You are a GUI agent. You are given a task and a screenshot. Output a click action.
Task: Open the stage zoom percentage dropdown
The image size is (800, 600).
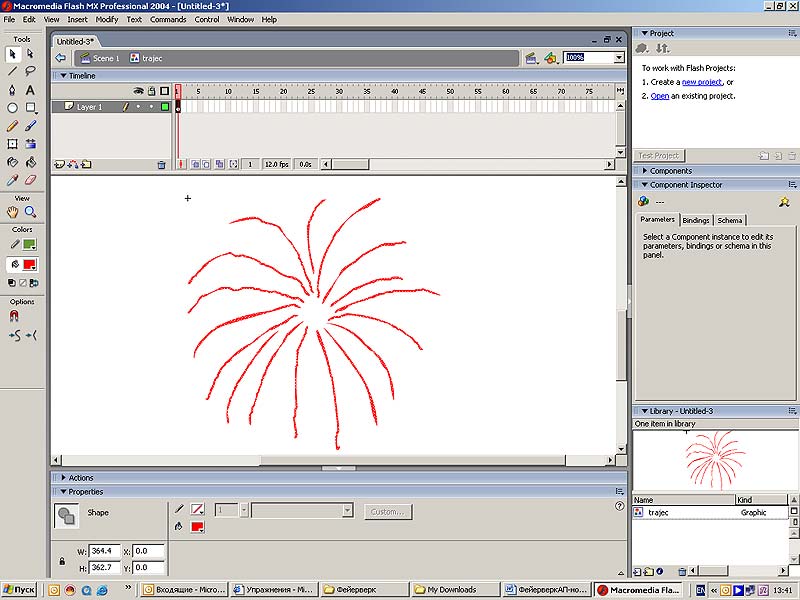pos(619,58)
